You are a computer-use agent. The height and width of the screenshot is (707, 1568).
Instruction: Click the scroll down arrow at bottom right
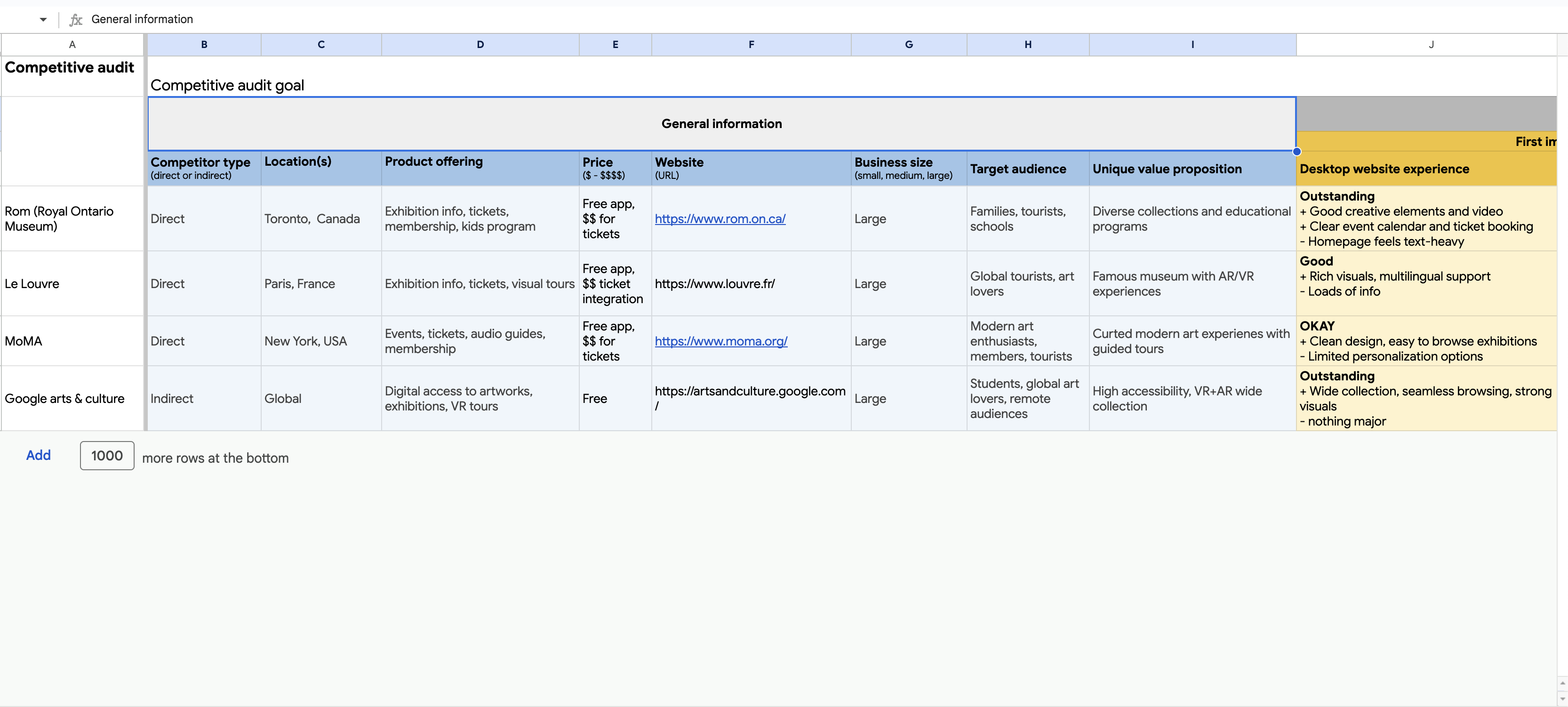(x=1562, y=699)
